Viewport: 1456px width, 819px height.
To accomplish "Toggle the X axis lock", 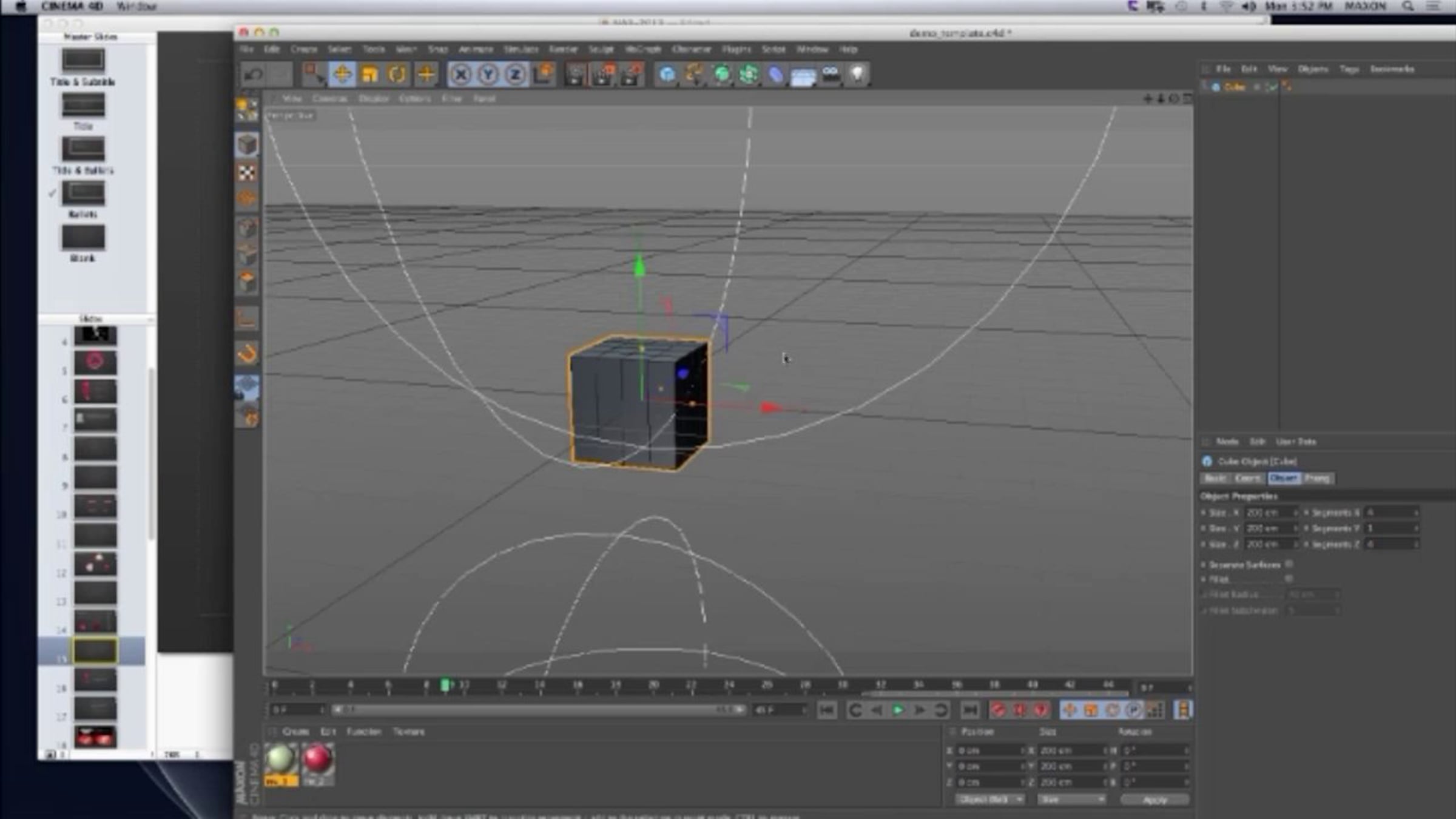I will point(461,75).
